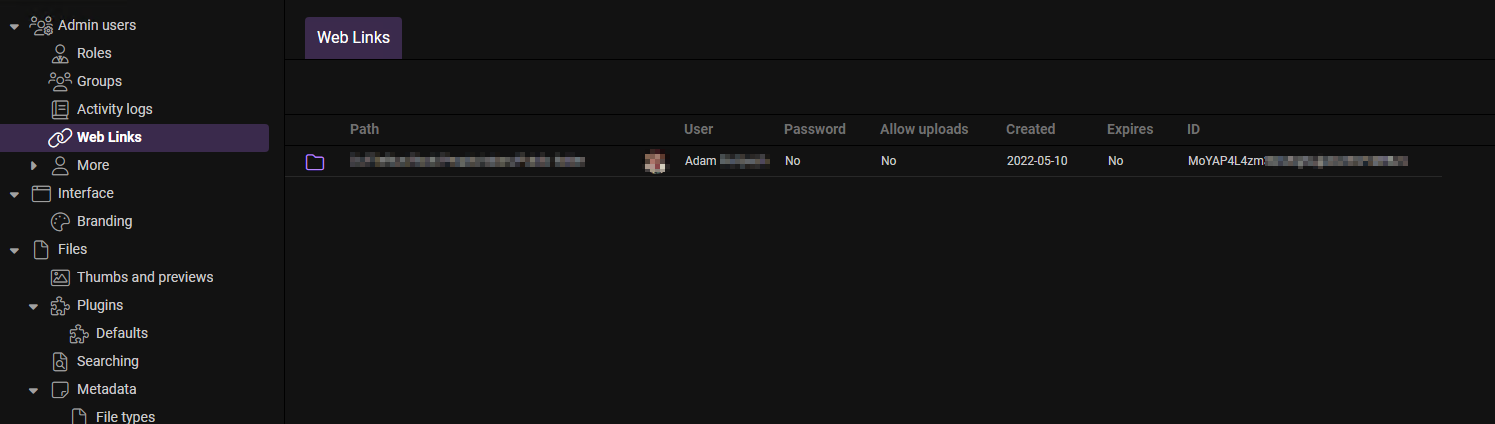Click user Adam's avatar thumbnail
Viewport: 1495px width, 424px height.
click(x=656, y=161)
